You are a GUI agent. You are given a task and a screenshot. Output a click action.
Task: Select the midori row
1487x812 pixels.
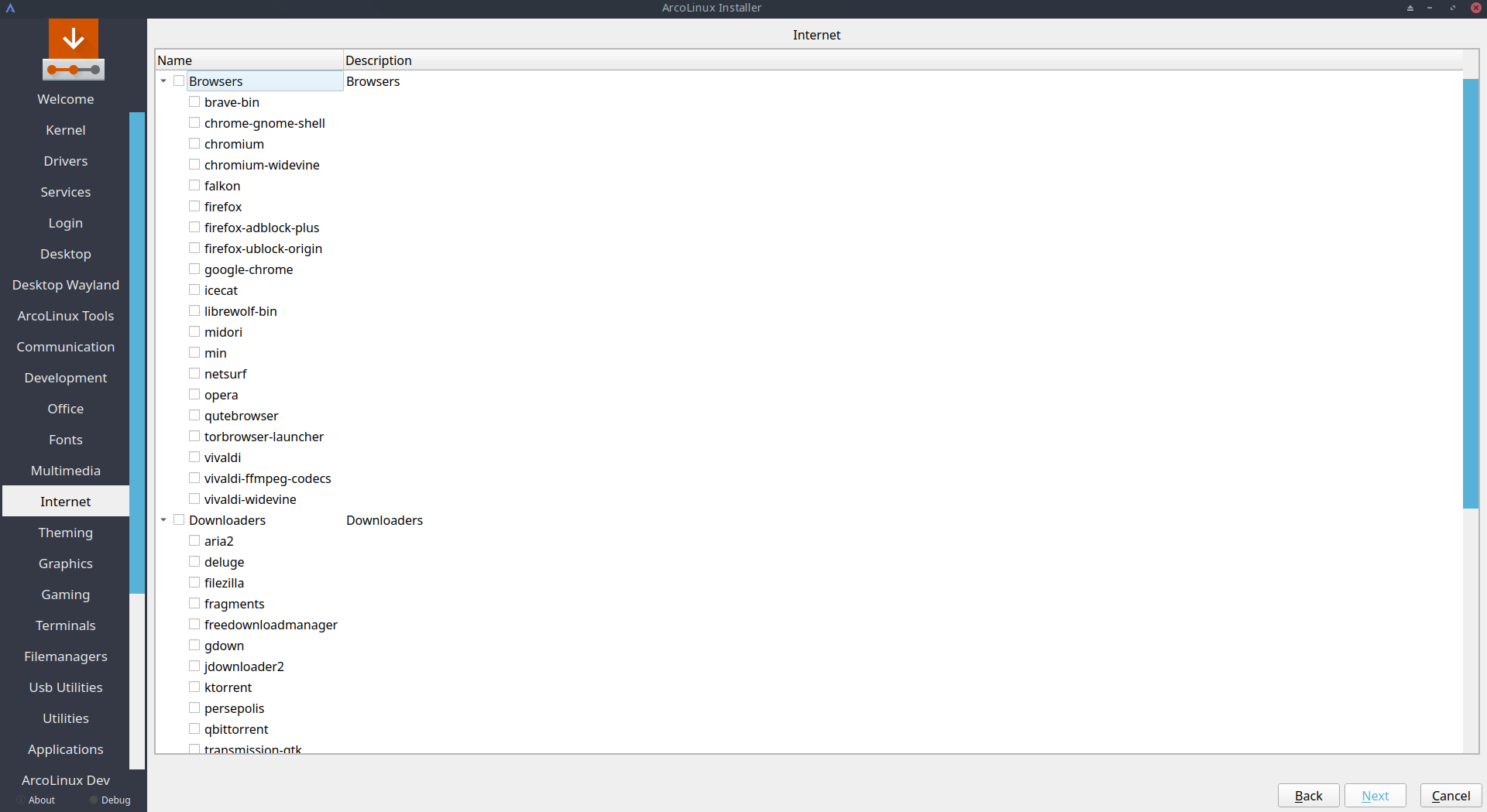[223, 332]
